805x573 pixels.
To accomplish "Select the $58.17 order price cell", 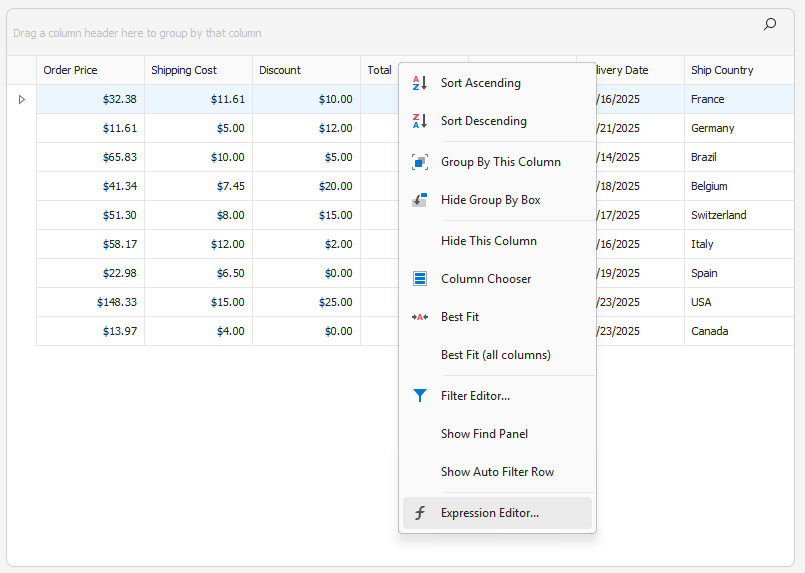I will (x=90, y=244).
